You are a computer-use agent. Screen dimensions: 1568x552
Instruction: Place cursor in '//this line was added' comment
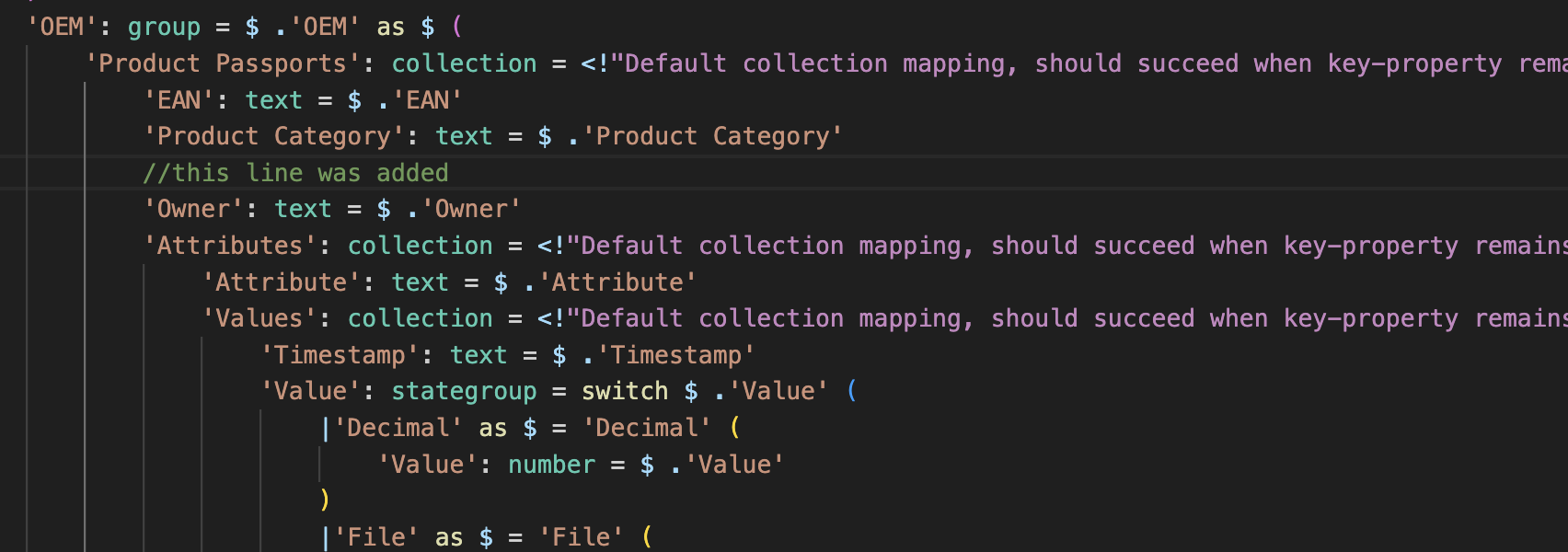pyautogui.click(x=295, y=173)
